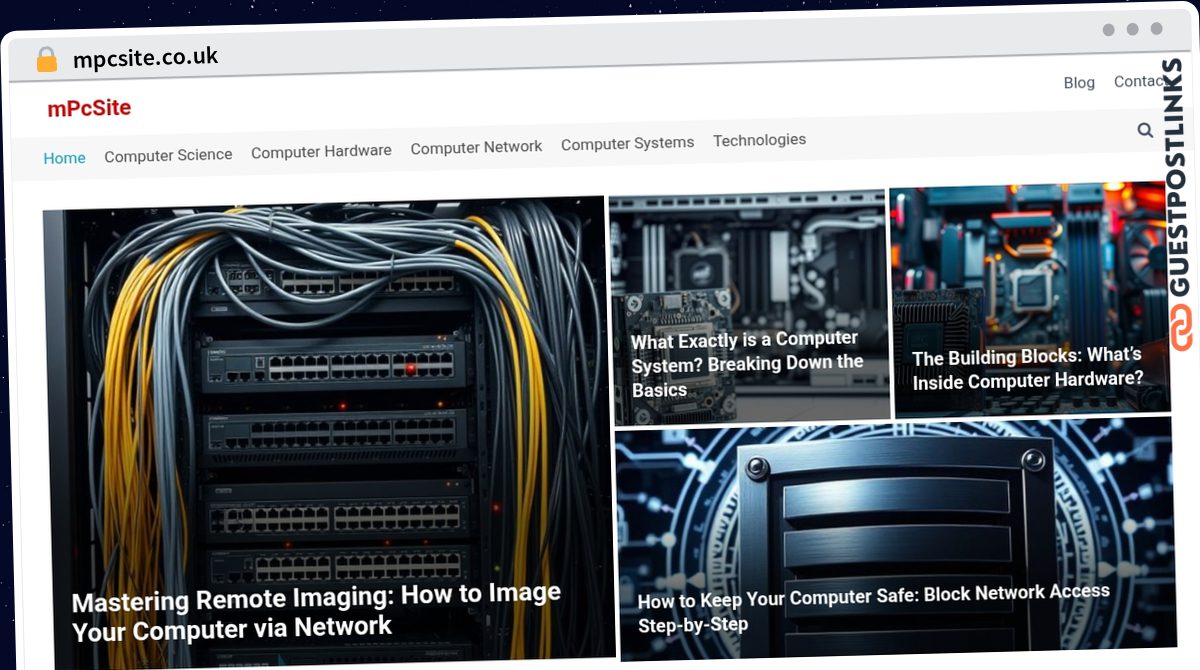
Task: Open the Contact link in header
Action: [1139, 81]
